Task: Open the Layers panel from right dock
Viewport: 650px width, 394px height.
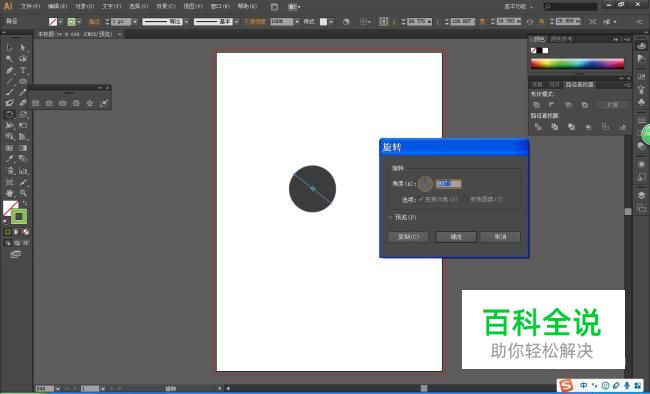Action: tap(641, 195)
